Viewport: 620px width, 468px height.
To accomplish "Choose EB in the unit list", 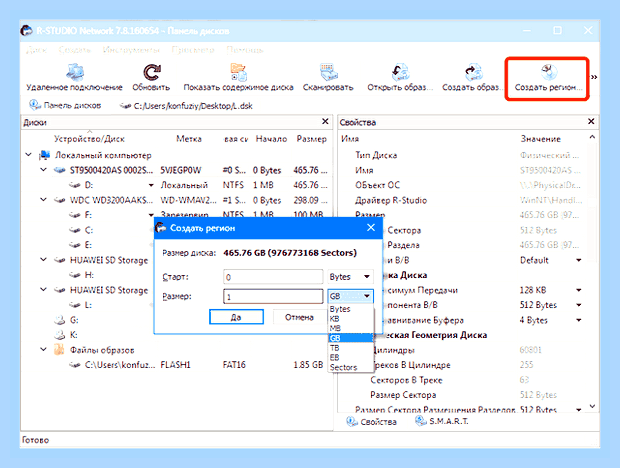I will (x=350, y=357).
